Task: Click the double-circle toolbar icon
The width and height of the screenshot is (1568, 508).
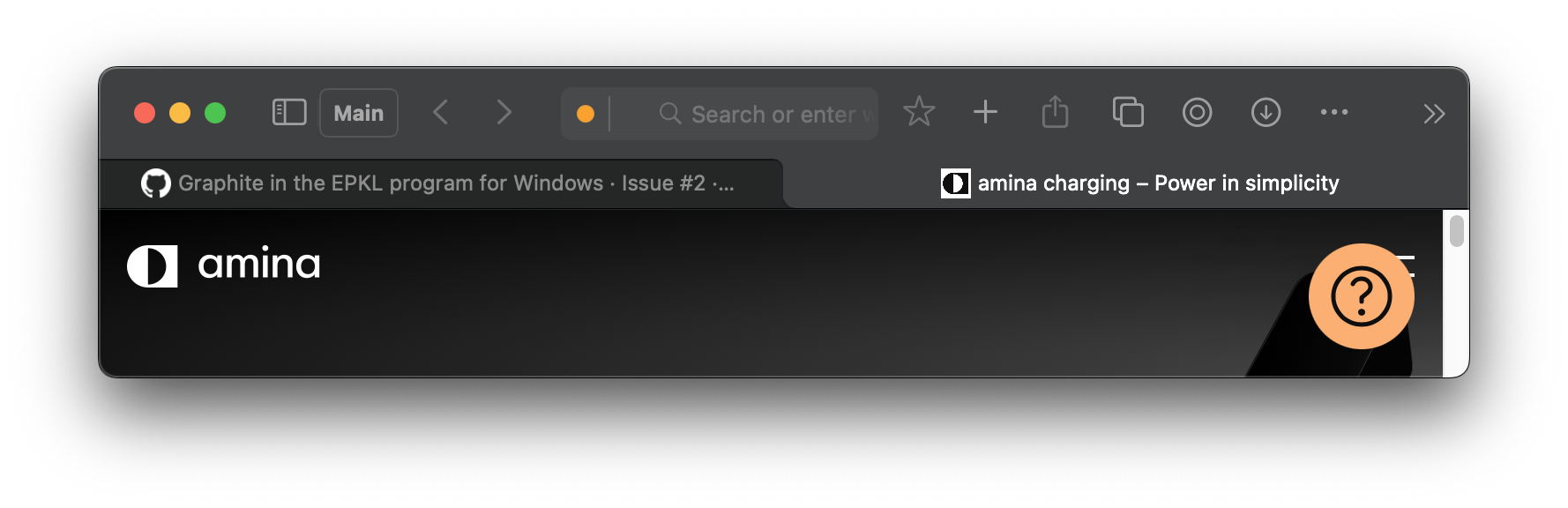Action: click(1197, 112)
